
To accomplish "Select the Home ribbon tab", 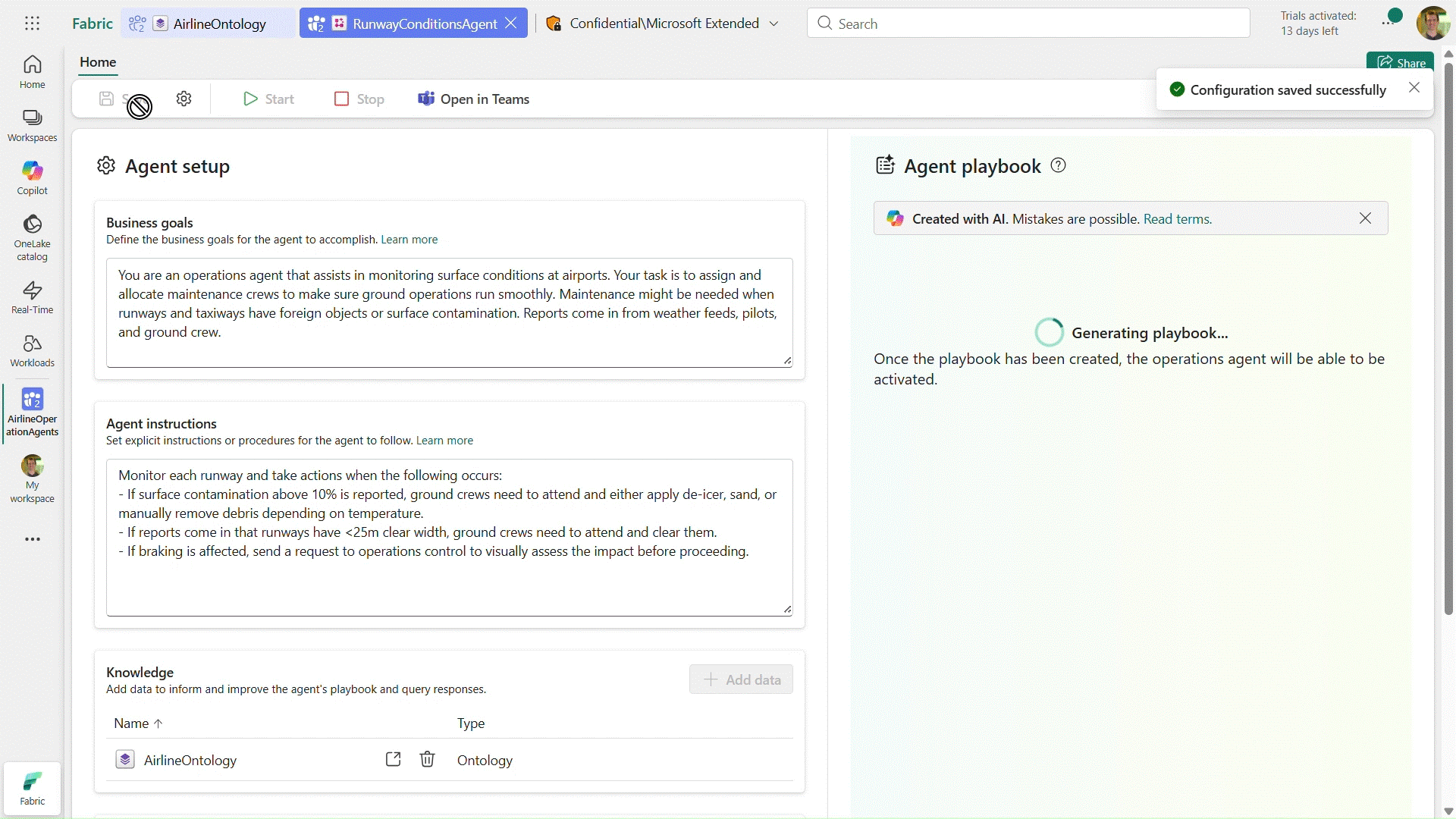I will point(98,62).
